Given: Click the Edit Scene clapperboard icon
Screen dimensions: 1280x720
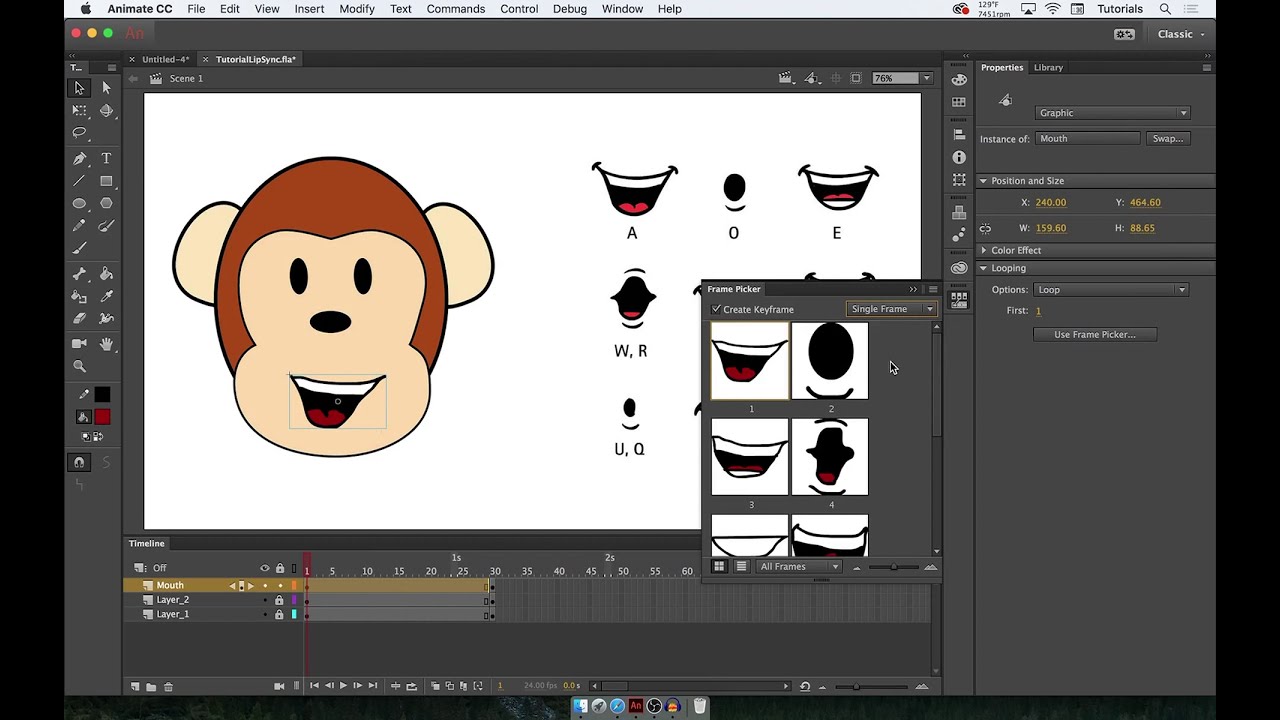Looking at the screenshot, I should click(x=785, y=78).
